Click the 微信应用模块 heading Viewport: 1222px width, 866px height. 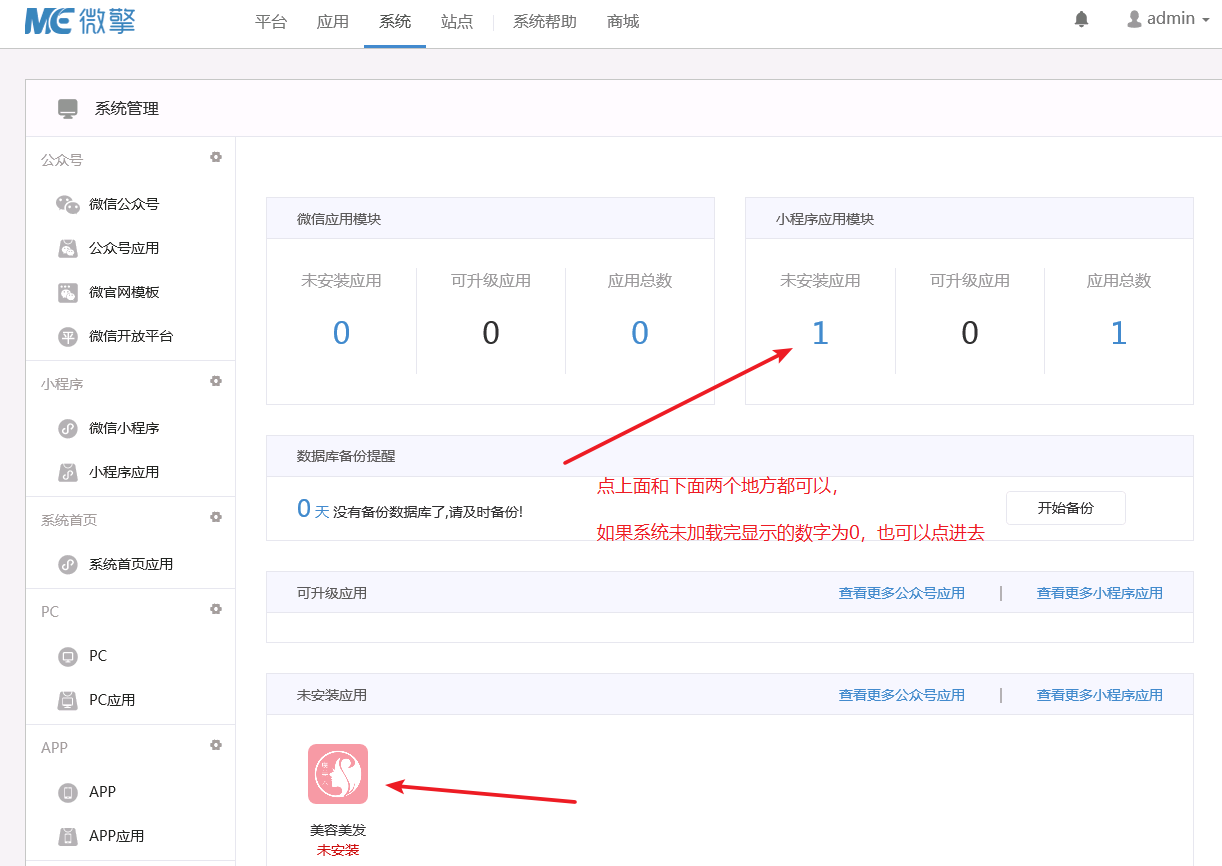[x=339, y=218]
